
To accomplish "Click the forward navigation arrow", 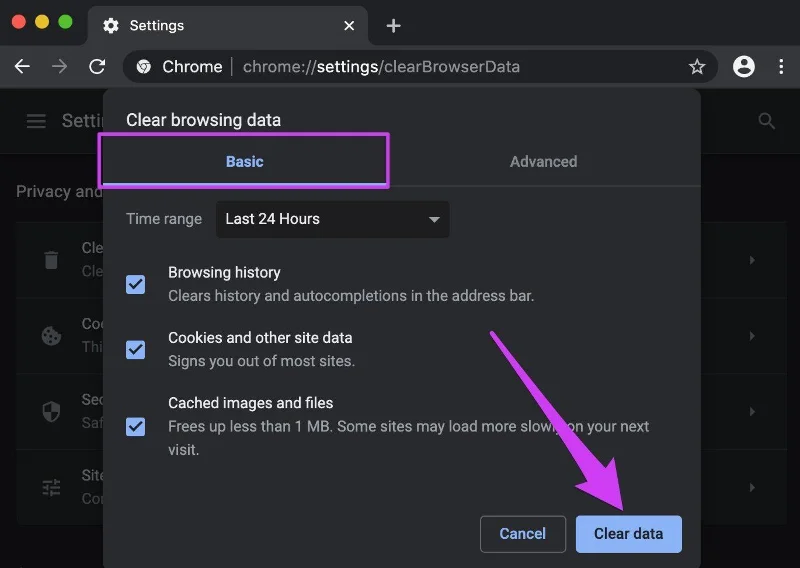I will coord(59,66).
